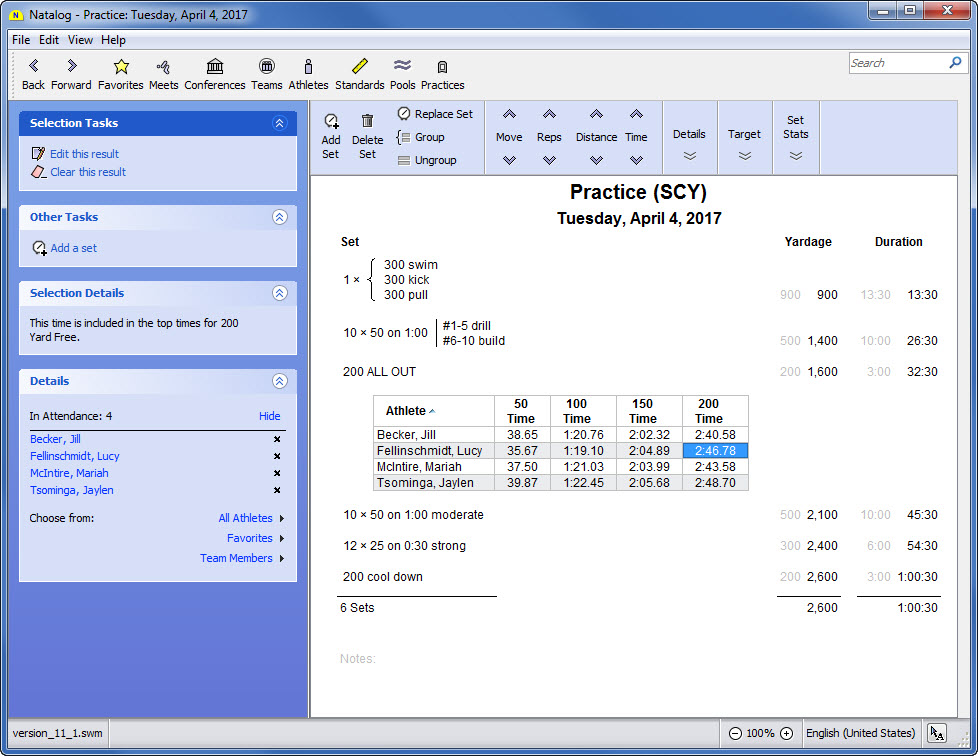The width and height of the screenshot is (978, 756).
Task: Collapse the Selection Tasks panel
Action: click(279, 123)
